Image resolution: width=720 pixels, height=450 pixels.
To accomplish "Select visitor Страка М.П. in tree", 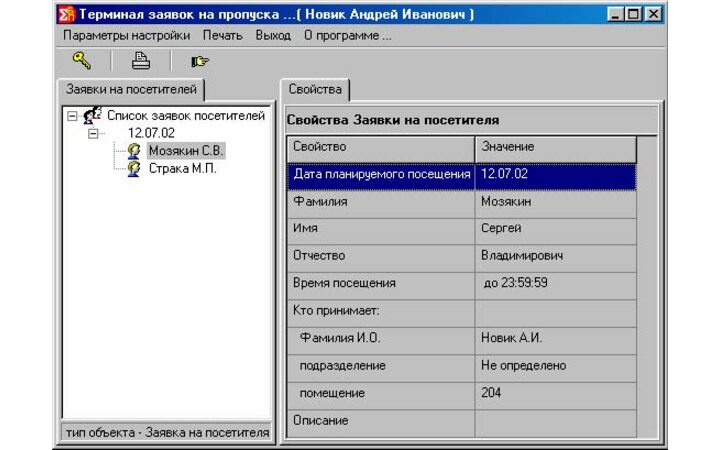I will pos(182,169).
